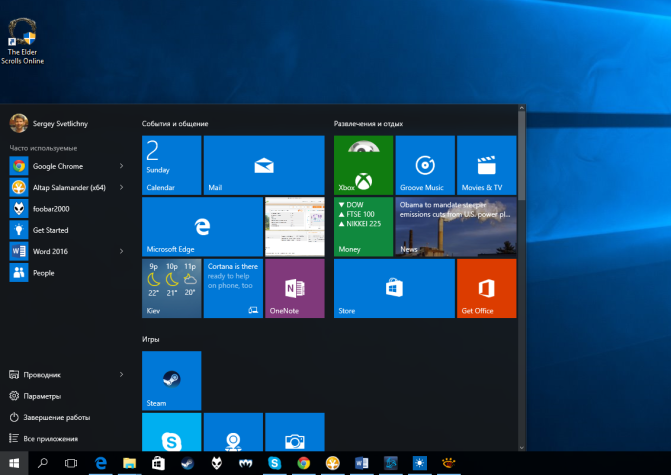Image resolution: width=671 pixels, height=475 pixels.
Task: Open Проводник (File Explorer)
Action: click(35, 375)
